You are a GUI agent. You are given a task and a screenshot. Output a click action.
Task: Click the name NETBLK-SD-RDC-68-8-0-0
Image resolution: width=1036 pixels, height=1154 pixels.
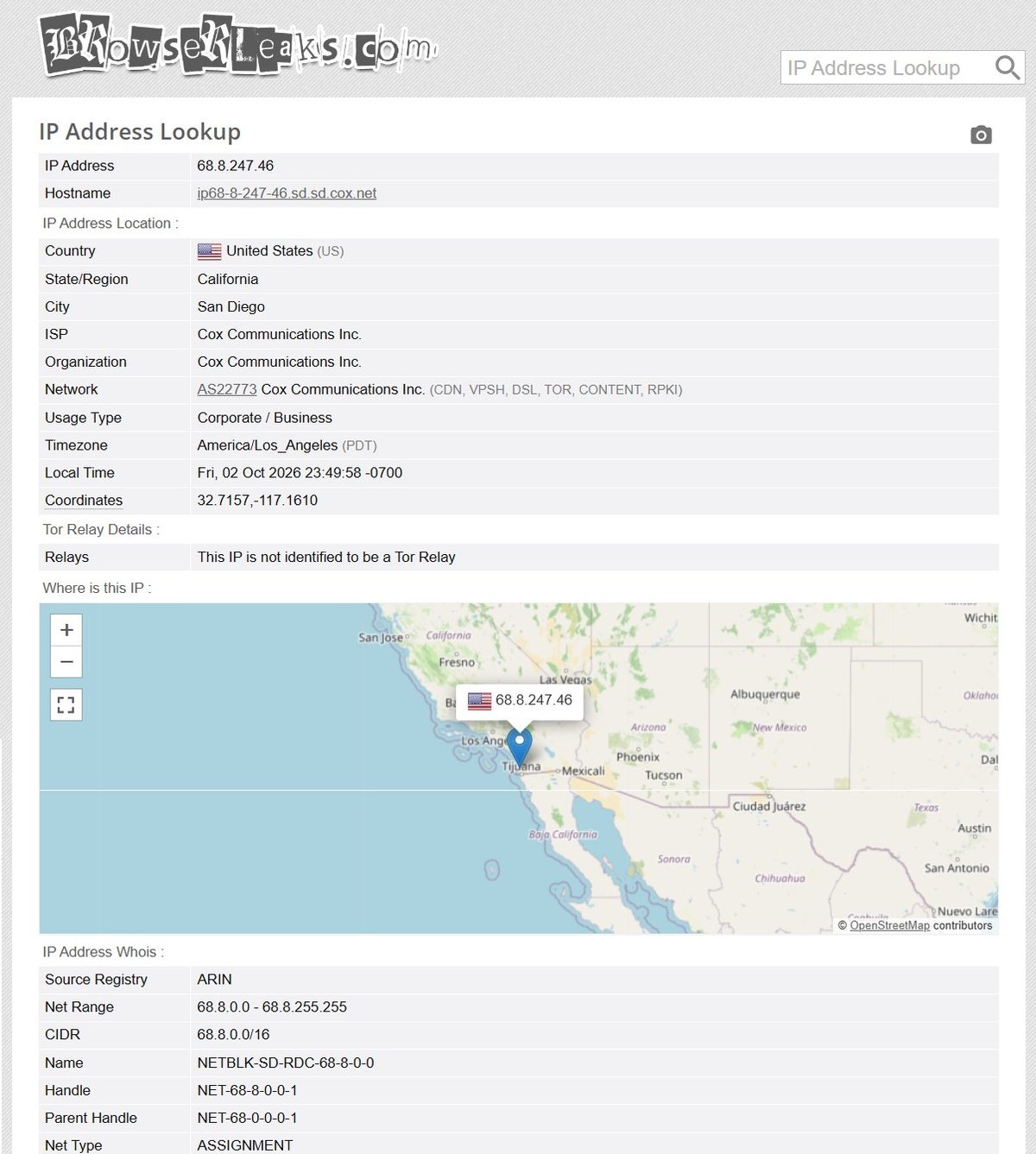click(x=286, y=1063)
